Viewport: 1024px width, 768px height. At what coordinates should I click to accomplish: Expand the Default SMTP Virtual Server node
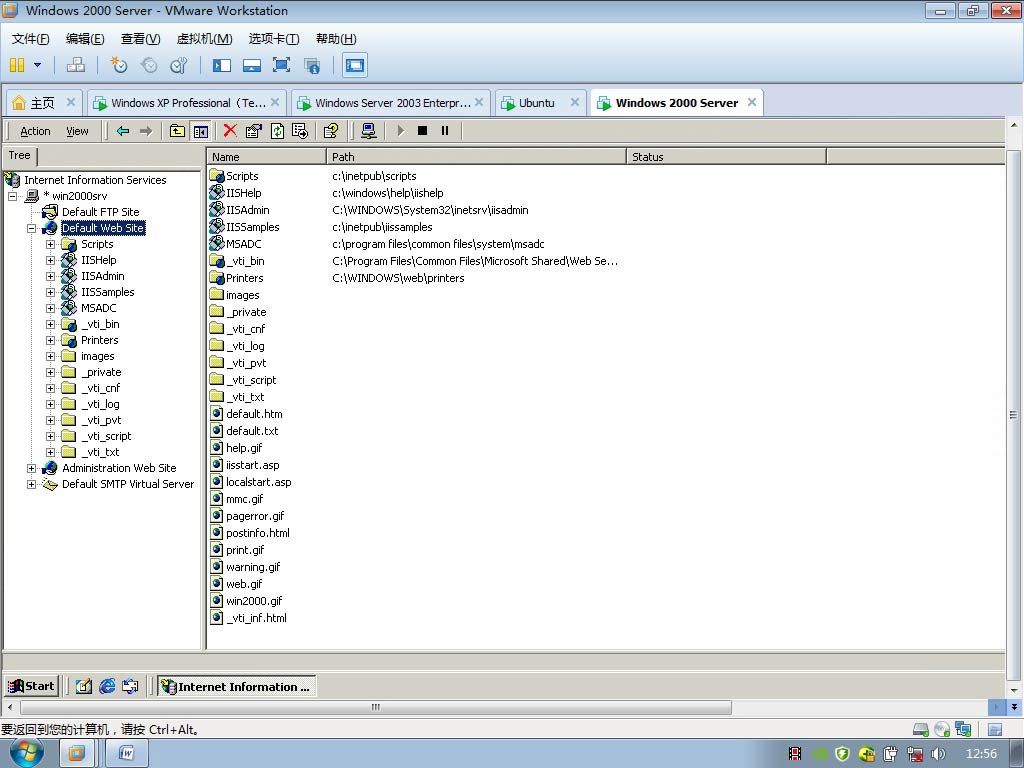tap(31, 485)
